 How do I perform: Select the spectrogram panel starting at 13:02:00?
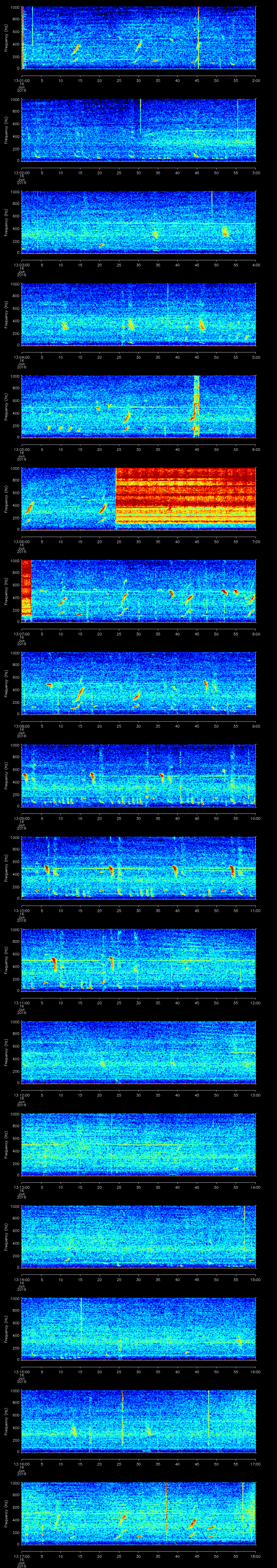point(138,130)
